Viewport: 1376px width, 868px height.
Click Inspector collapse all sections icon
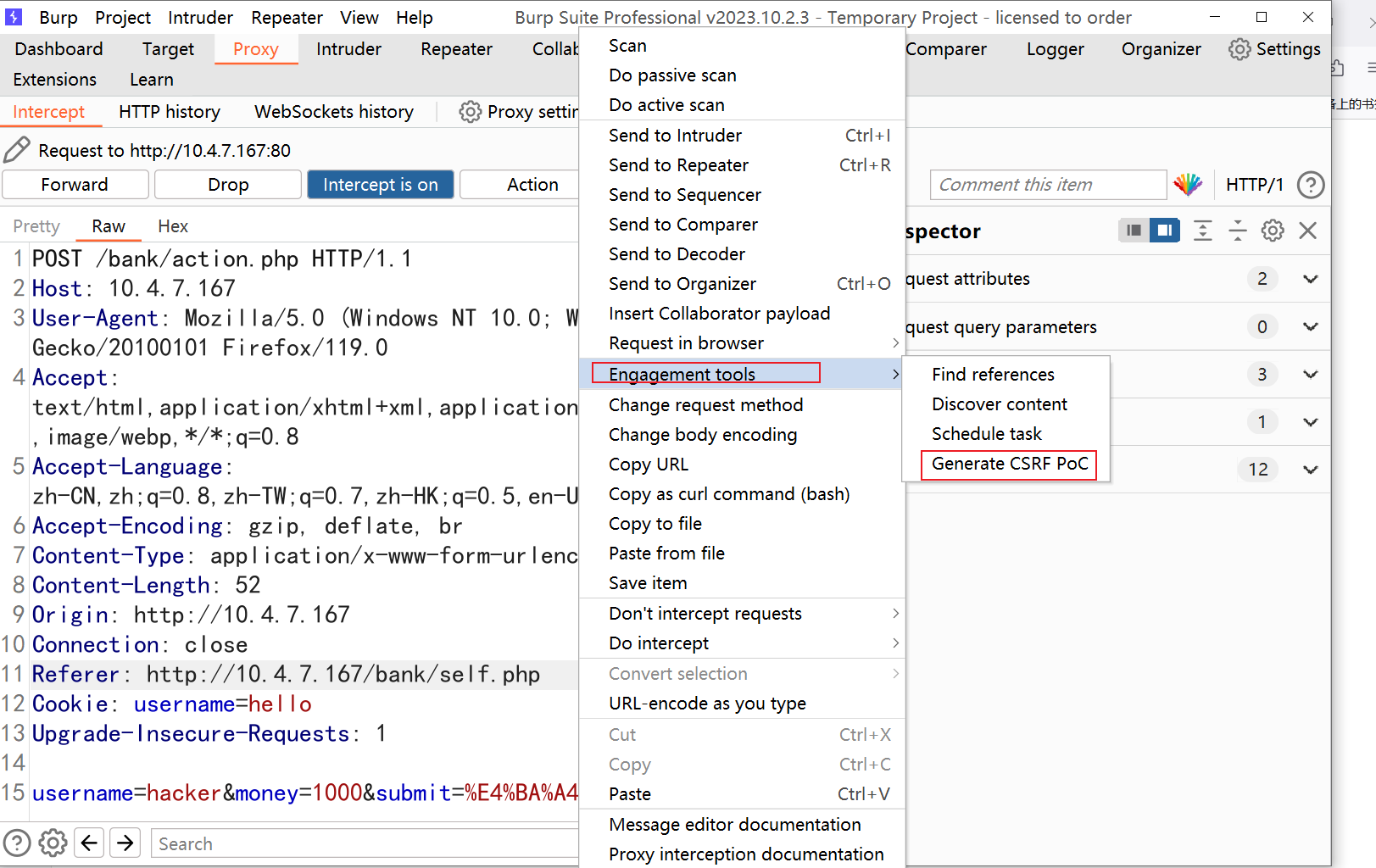(1237, 231)
